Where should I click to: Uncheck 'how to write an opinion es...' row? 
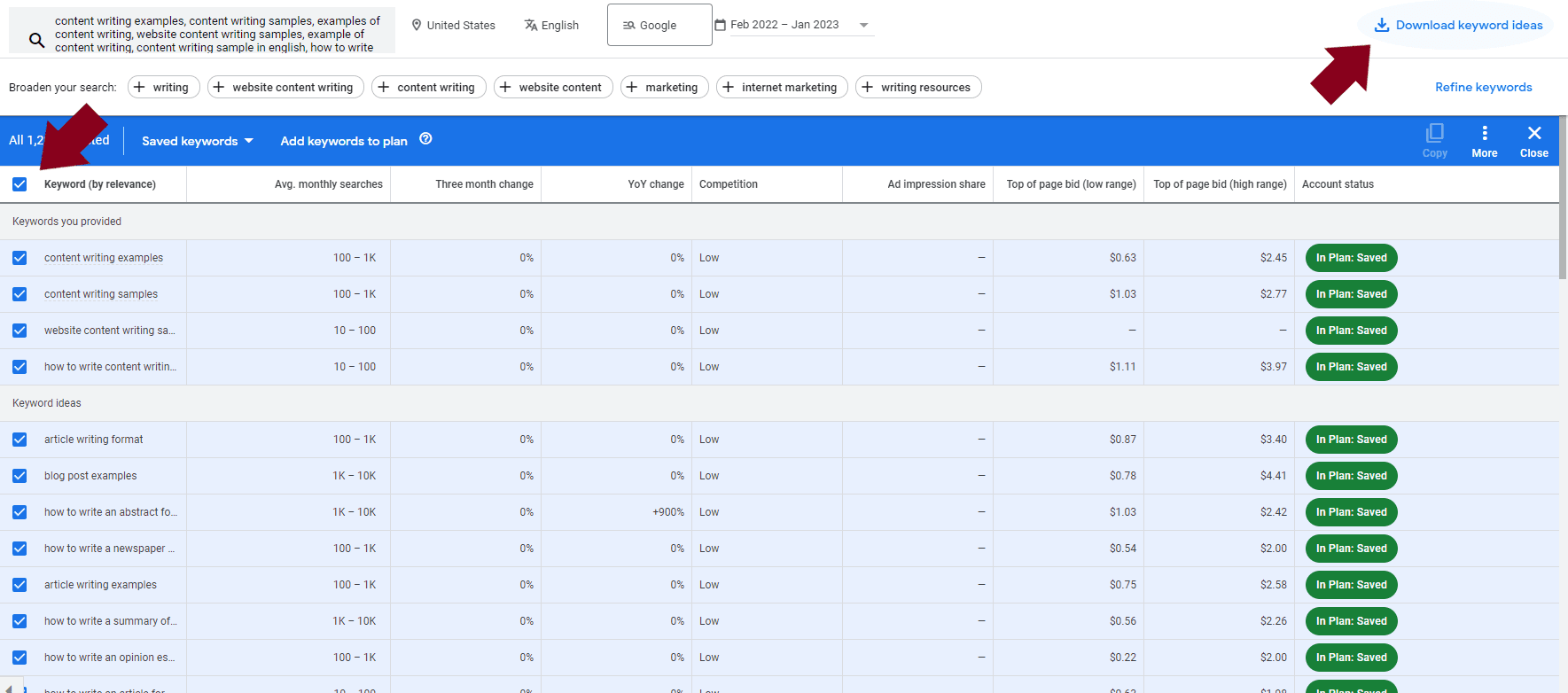[20, 658]
